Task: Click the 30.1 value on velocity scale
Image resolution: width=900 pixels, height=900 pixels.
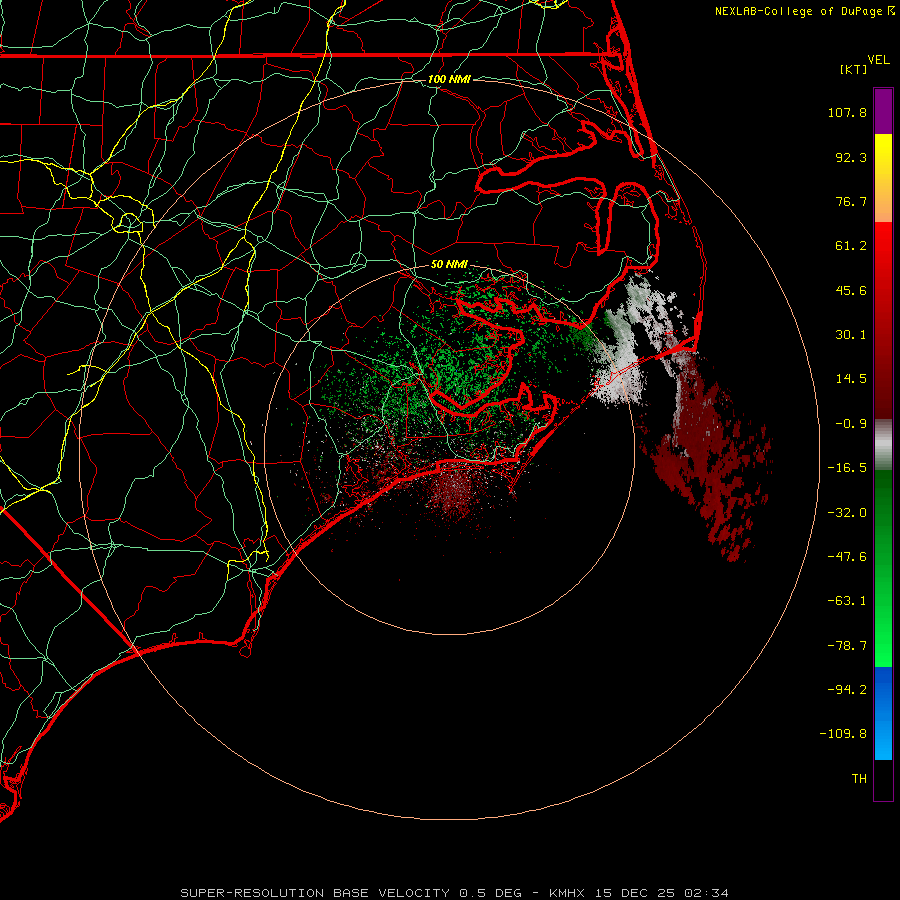Action: 851,335
